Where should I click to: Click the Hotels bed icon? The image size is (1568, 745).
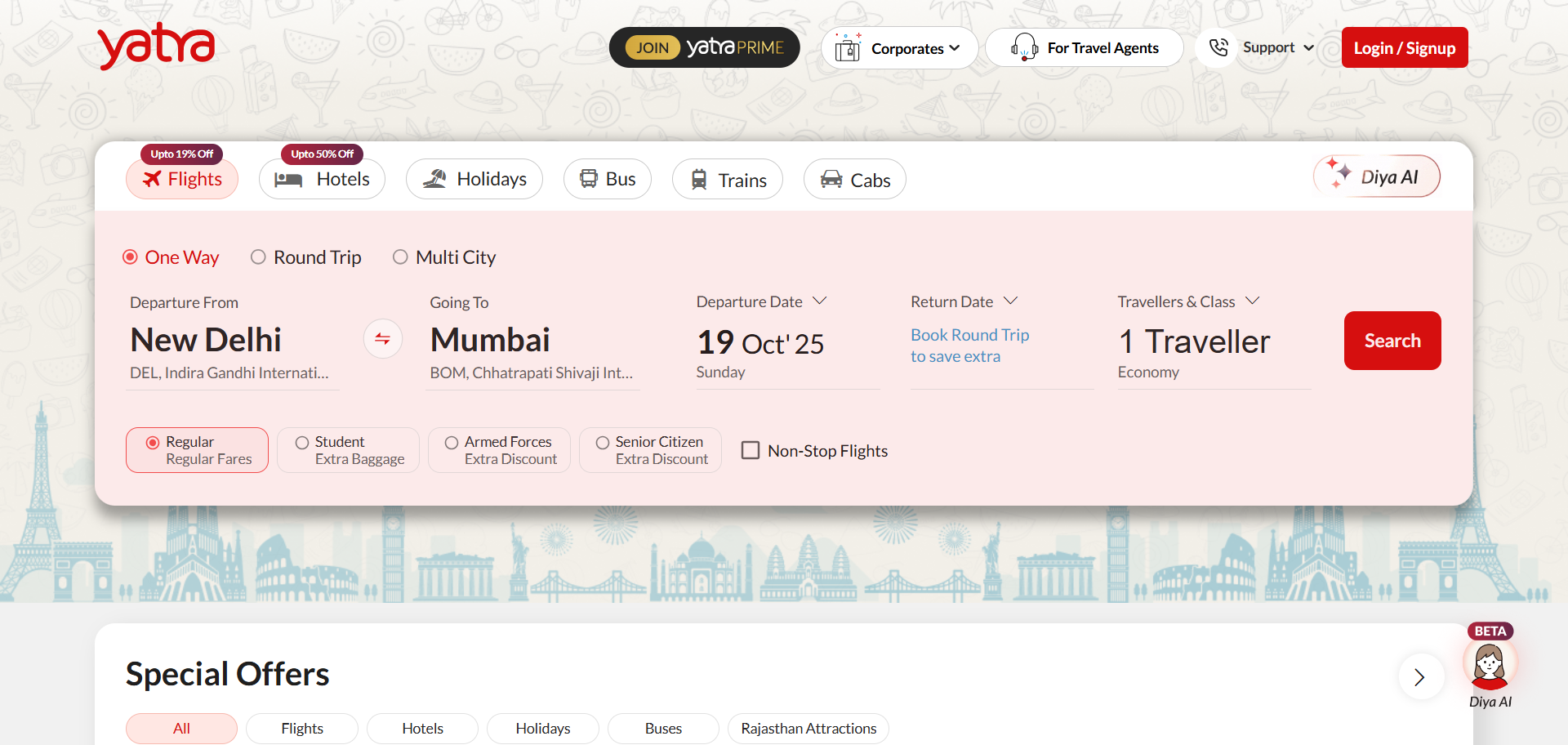click(288, 180)
